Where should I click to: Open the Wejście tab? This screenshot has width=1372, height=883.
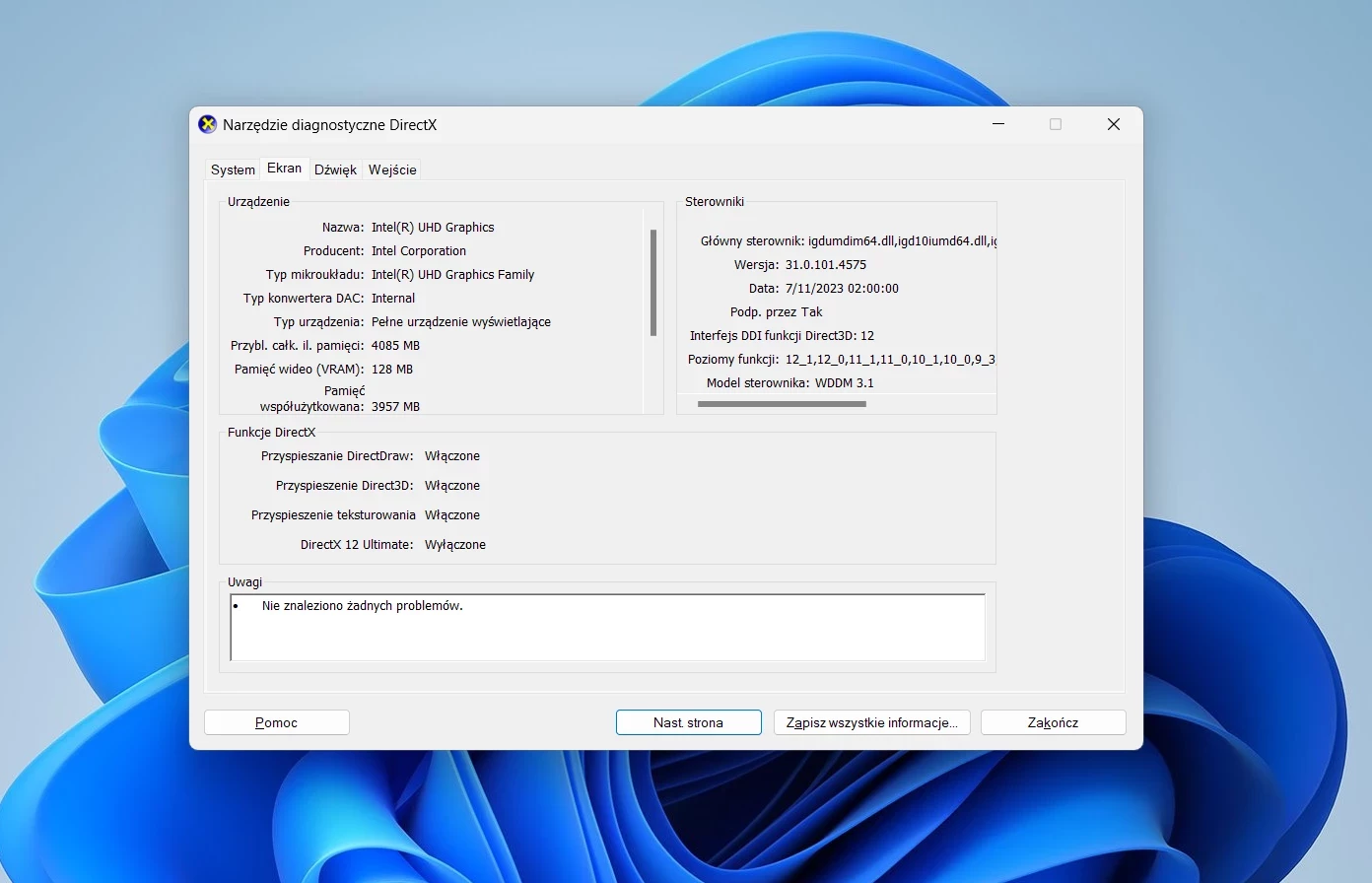(392, 170)
